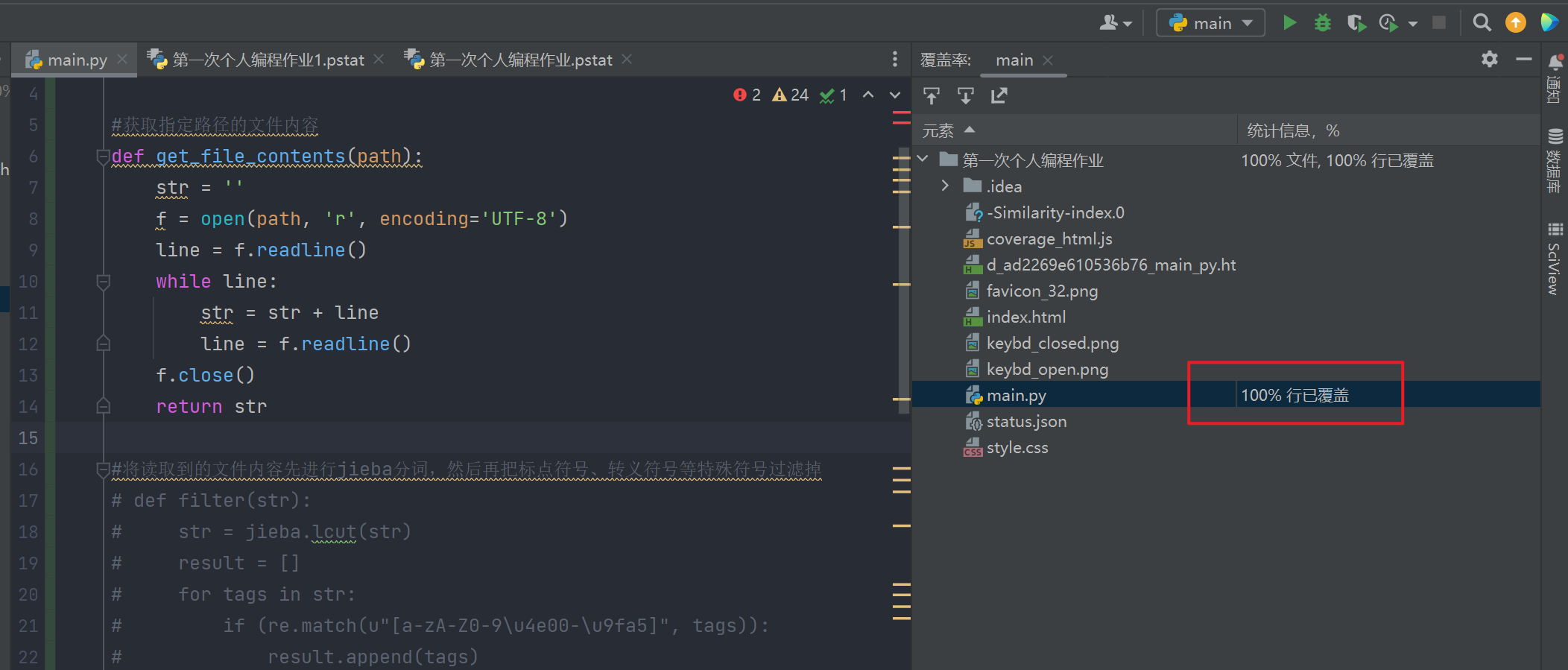This screenshot has height=670, width=1568.
Task: Click the fold end marker at line 12
Action: (104, 344)
